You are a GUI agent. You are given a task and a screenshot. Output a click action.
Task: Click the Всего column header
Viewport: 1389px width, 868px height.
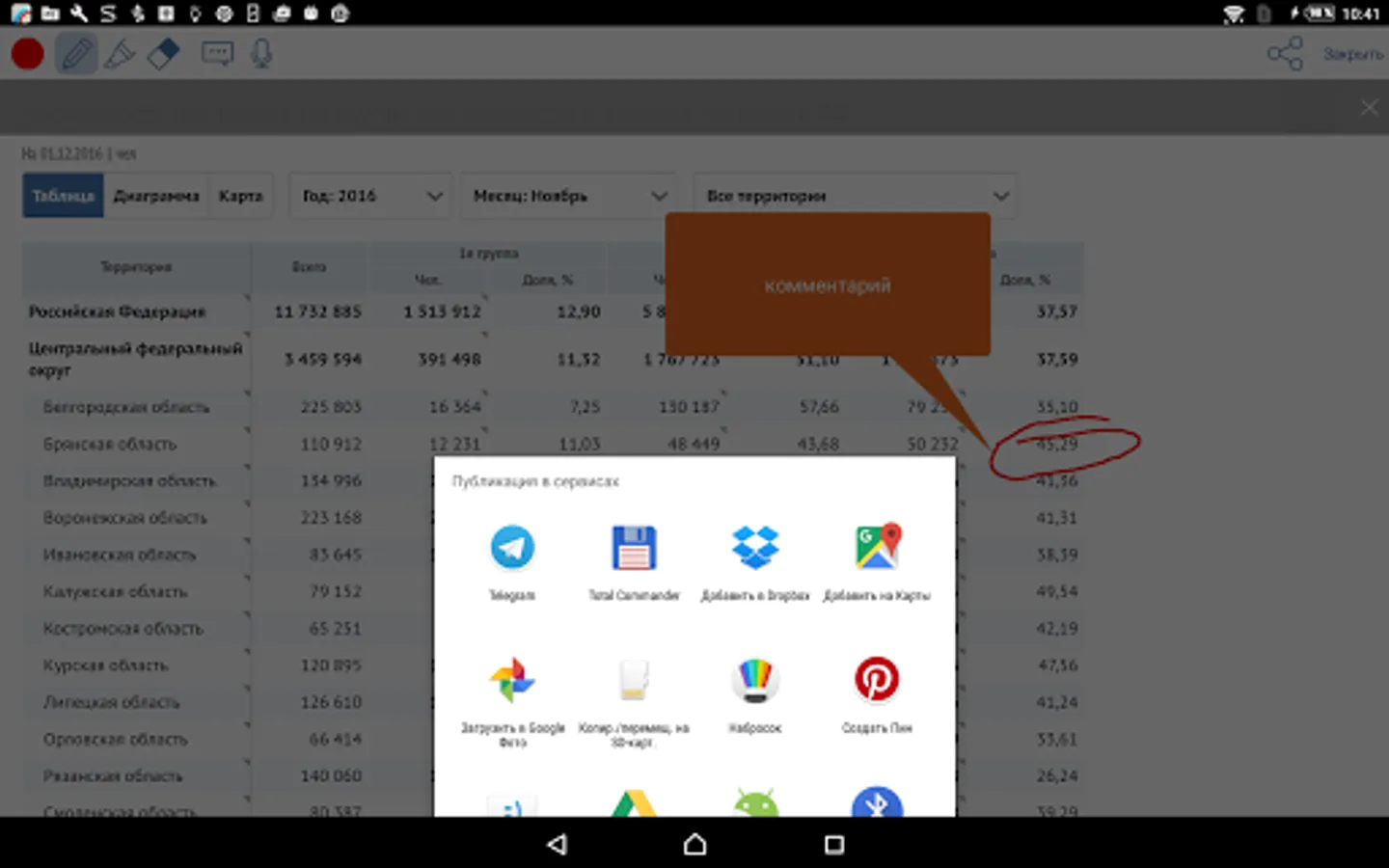point(309,267)
